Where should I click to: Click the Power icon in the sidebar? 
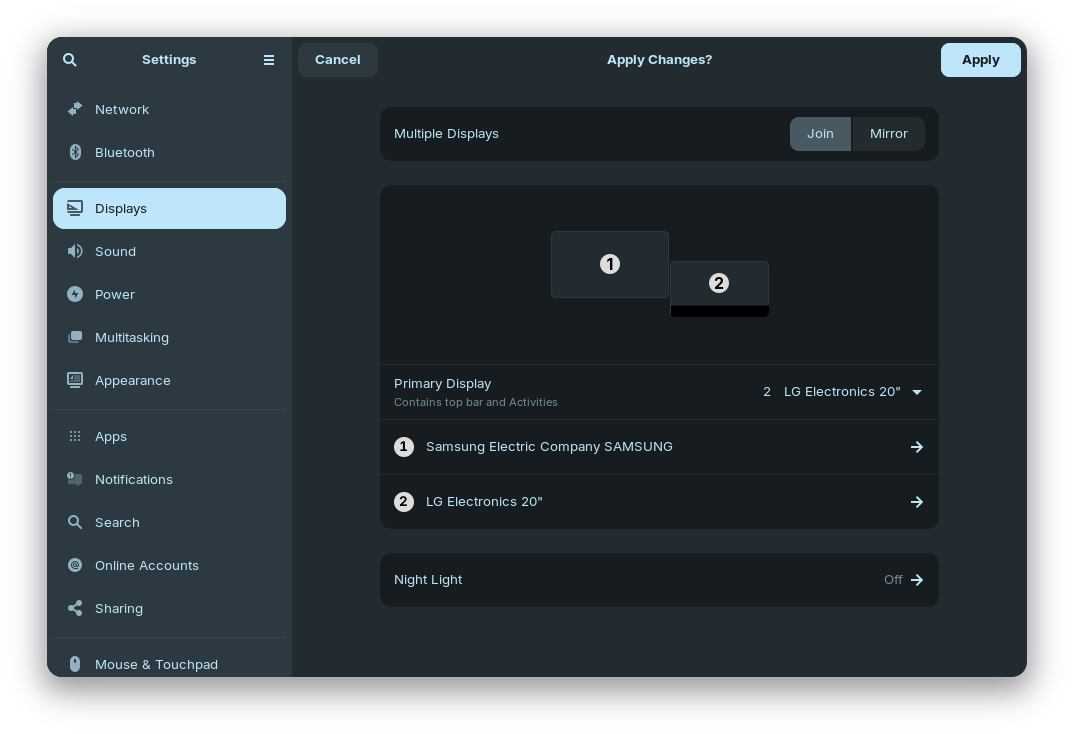[x=75, y=294]
